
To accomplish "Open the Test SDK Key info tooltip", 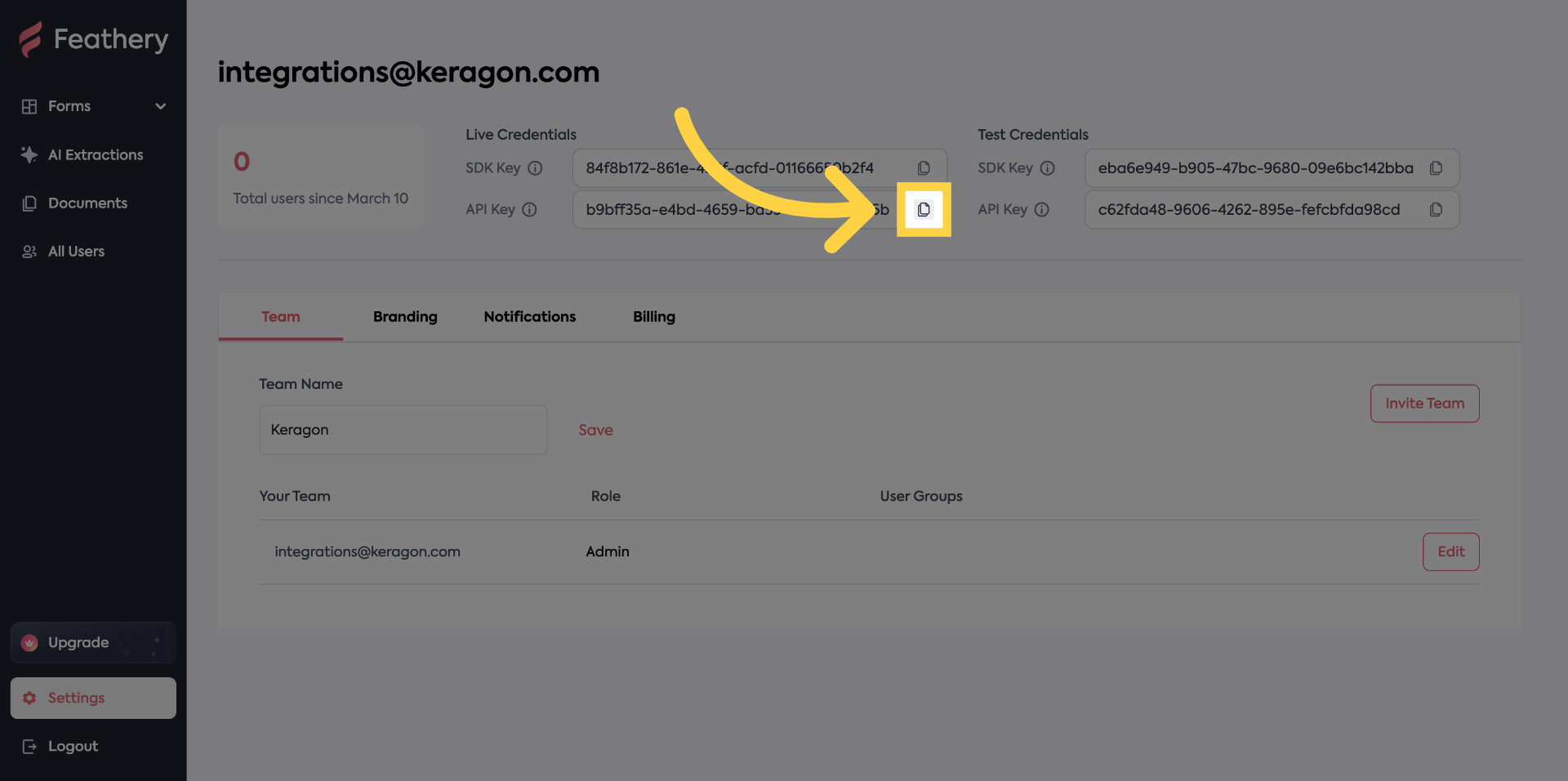I will coord(1048,168).
